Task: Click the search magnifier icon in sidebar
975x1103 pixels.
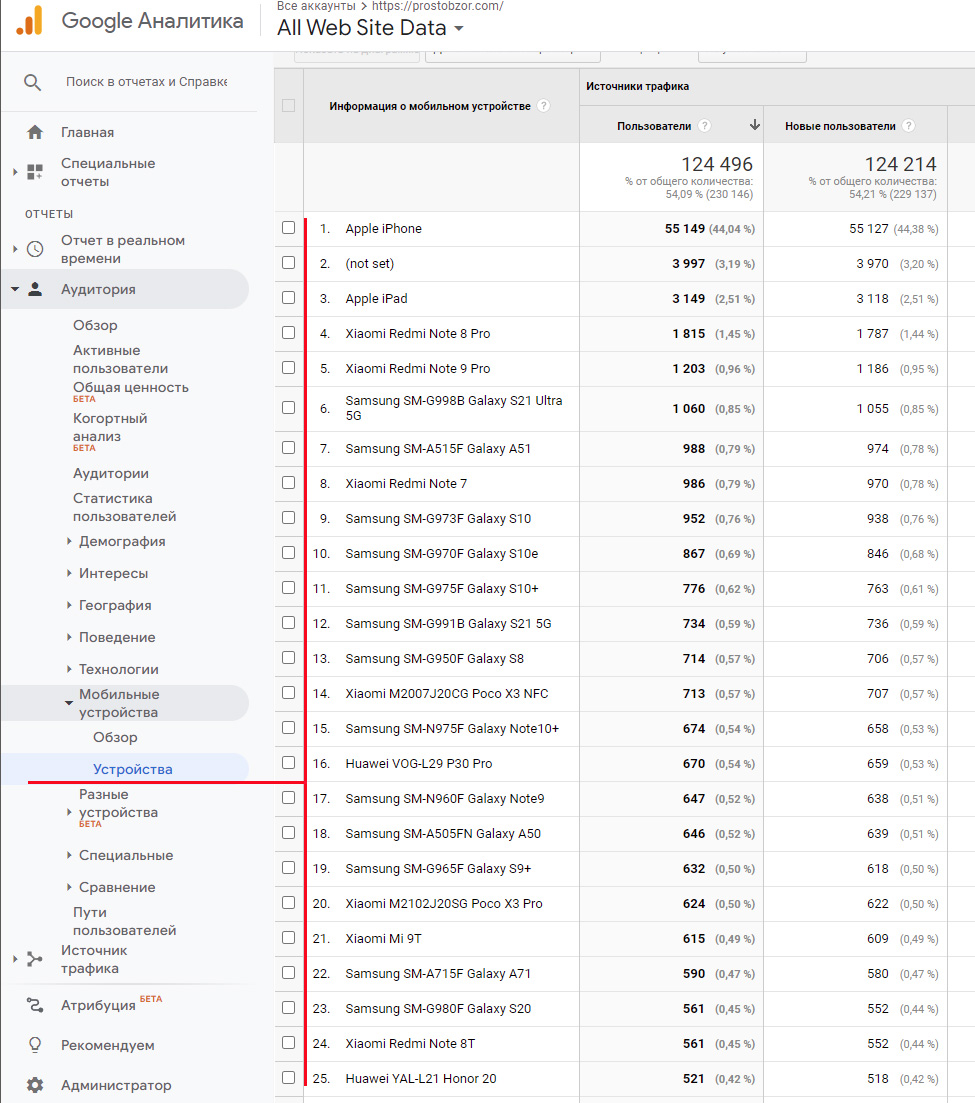Action: tap(33, 82)
